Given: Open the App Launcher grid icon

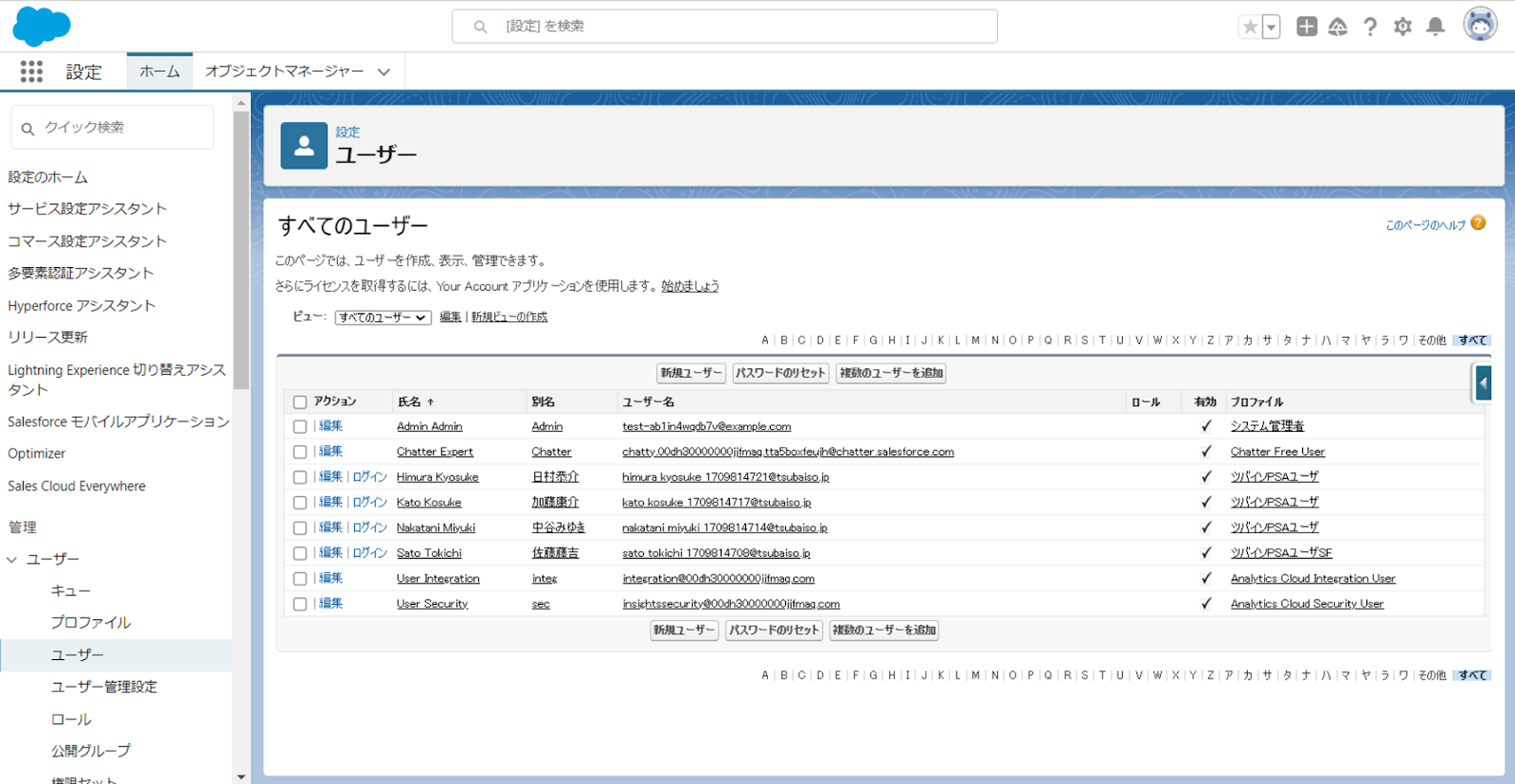Looking at the screenshot, I should click(31, 71).
